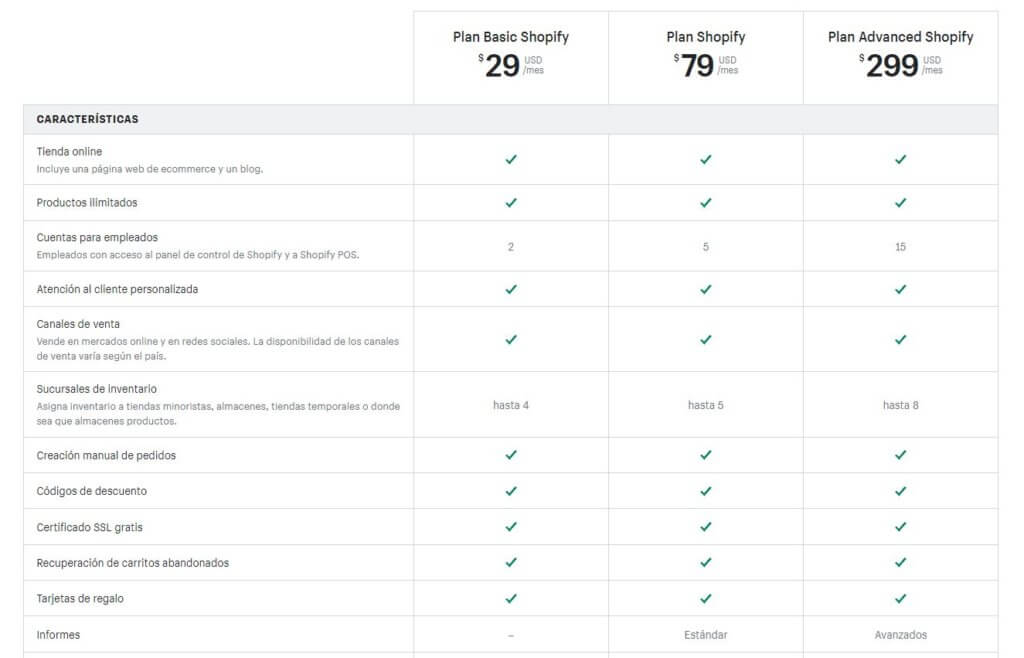Click the Sucursales de inventario description text

pos(218,414)
